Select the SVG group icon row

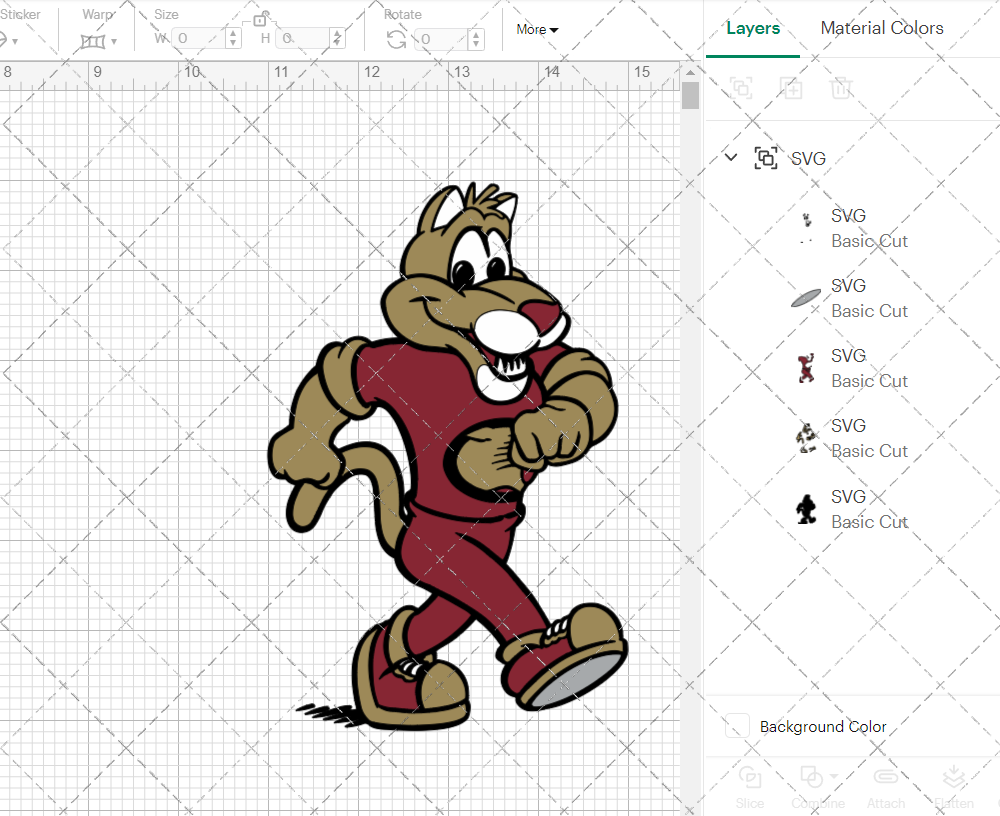coord(765,158)
